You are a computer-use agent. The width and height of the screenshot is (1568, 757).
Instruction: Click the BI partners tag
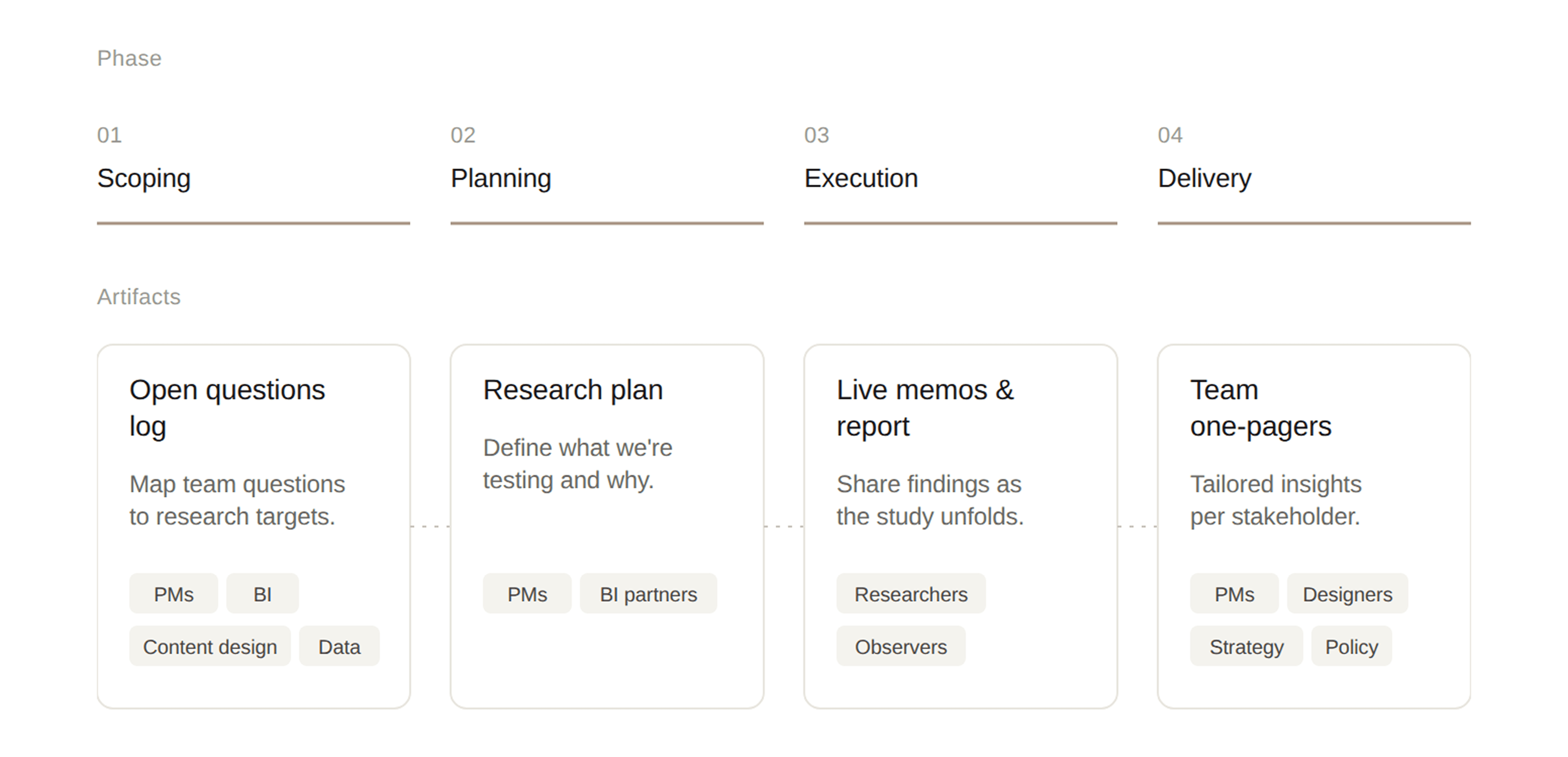[x=648, y=594]
